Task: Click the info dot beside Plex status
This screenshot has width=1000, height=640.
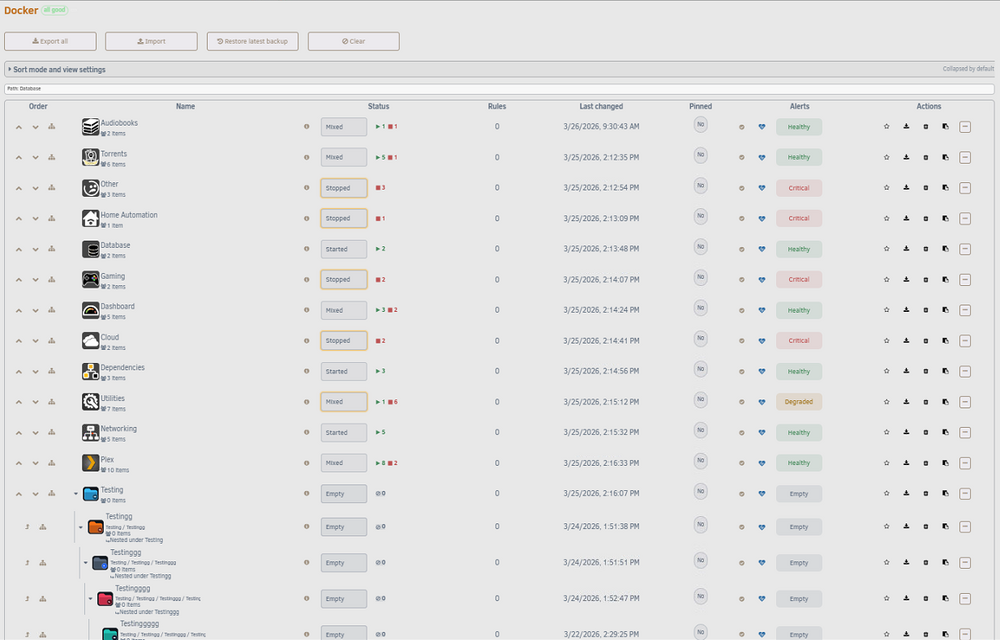Action: coord(307,463)
